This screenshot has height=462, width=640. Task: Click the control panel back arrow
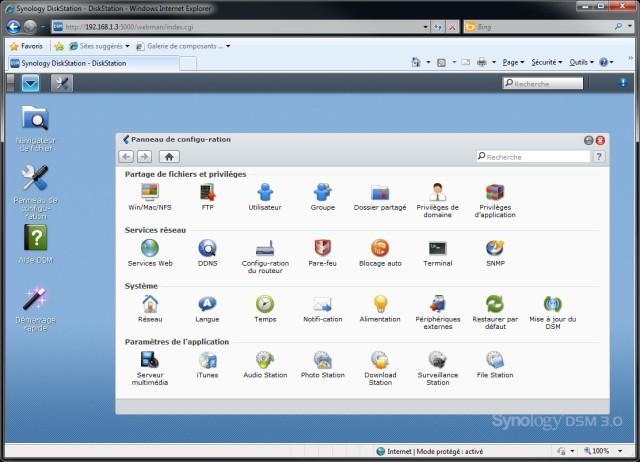coord(126,156)
